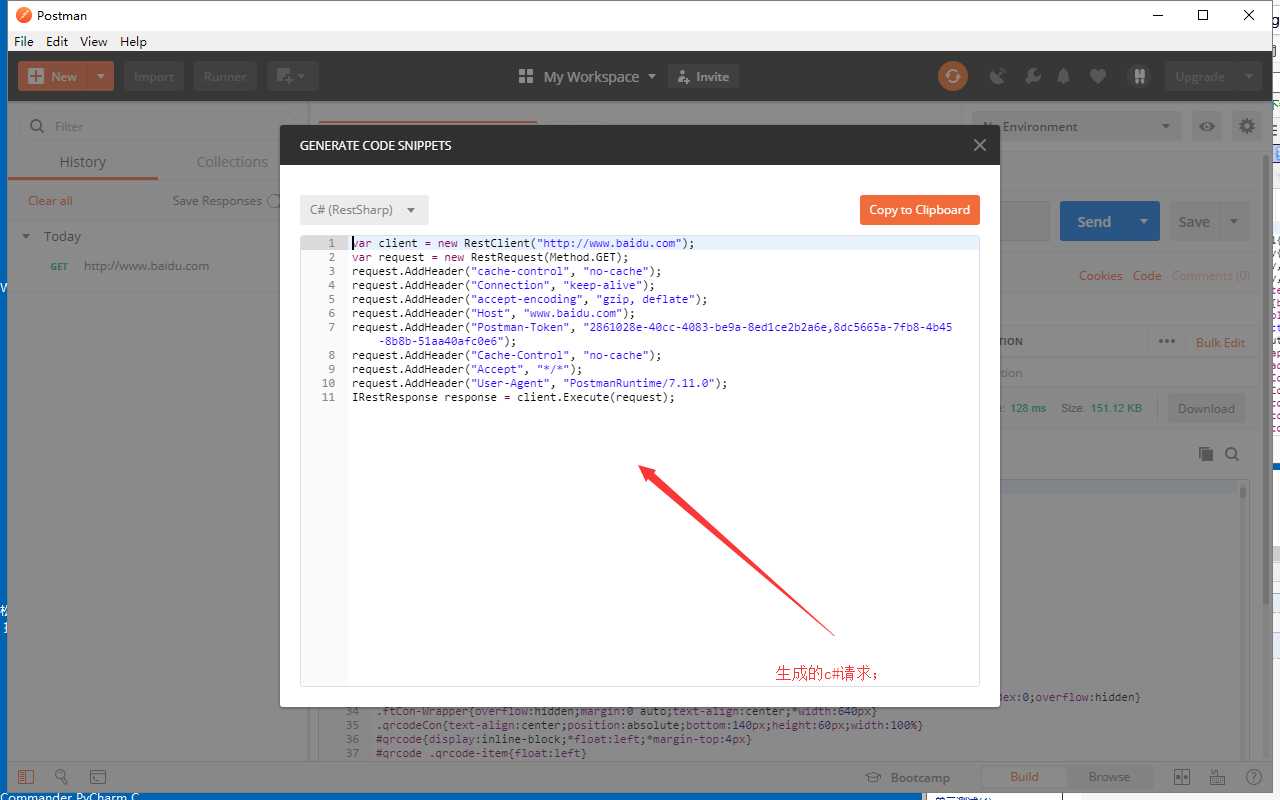Switch to the Collections tab
The width and height of the screenshot is (1280, 800).
pyautogui.click(x=232, y=162)
